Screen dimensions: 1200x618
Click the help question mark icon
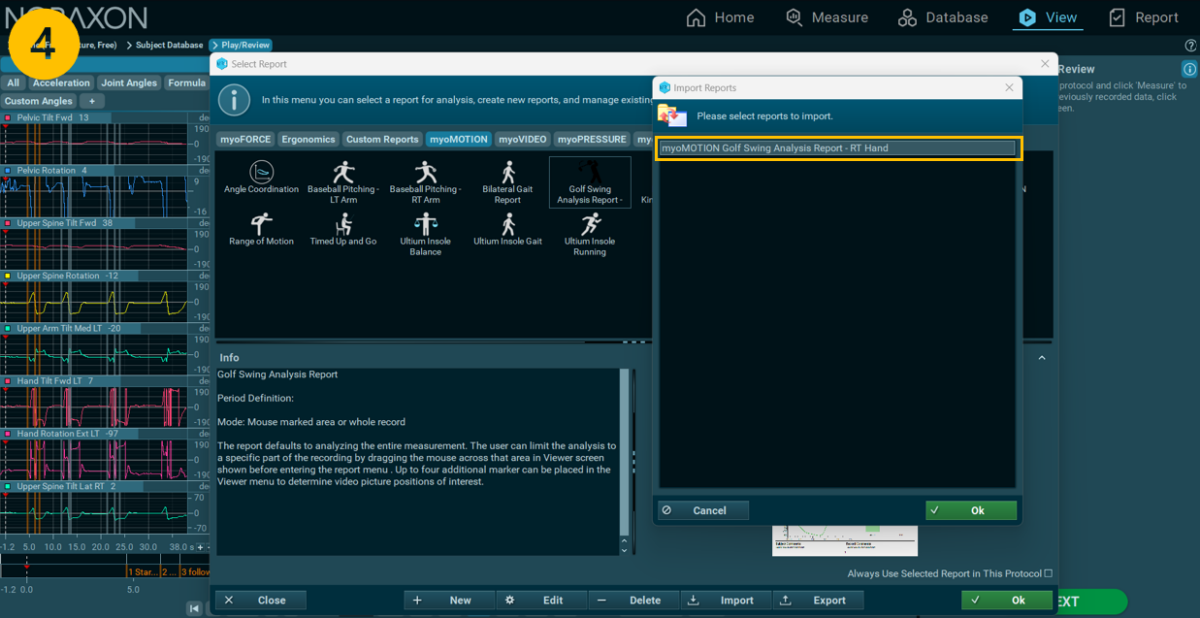[x=1190, y=45]
